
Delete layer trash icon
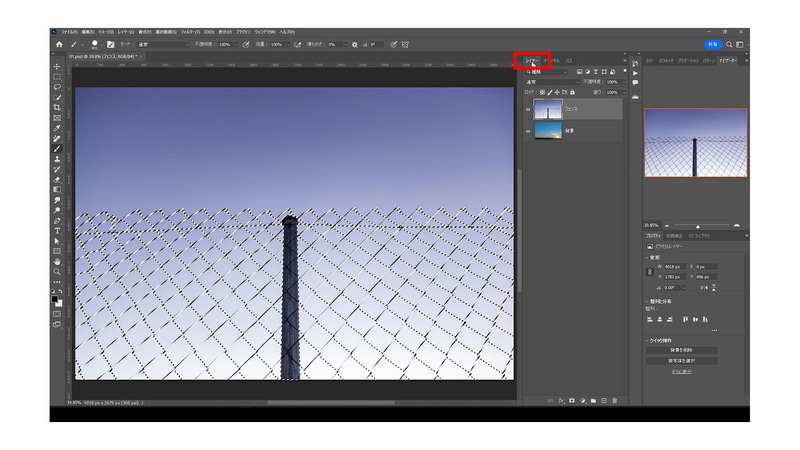point(615,401)
